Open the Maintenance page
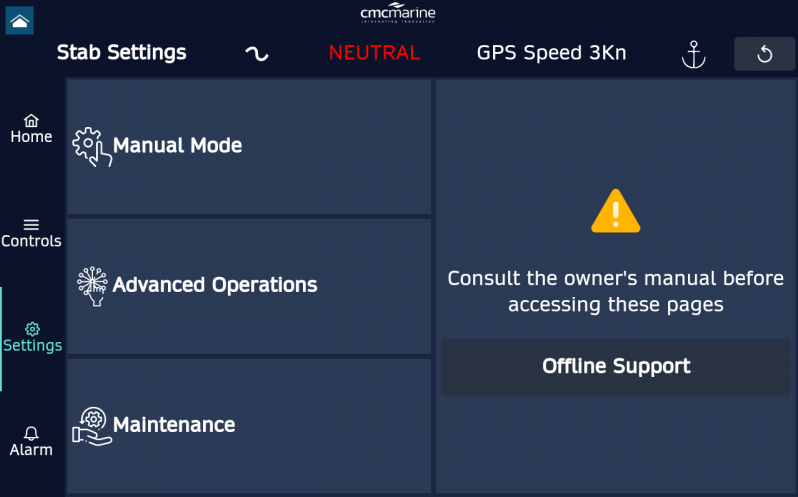 click(x=249, y=425)
